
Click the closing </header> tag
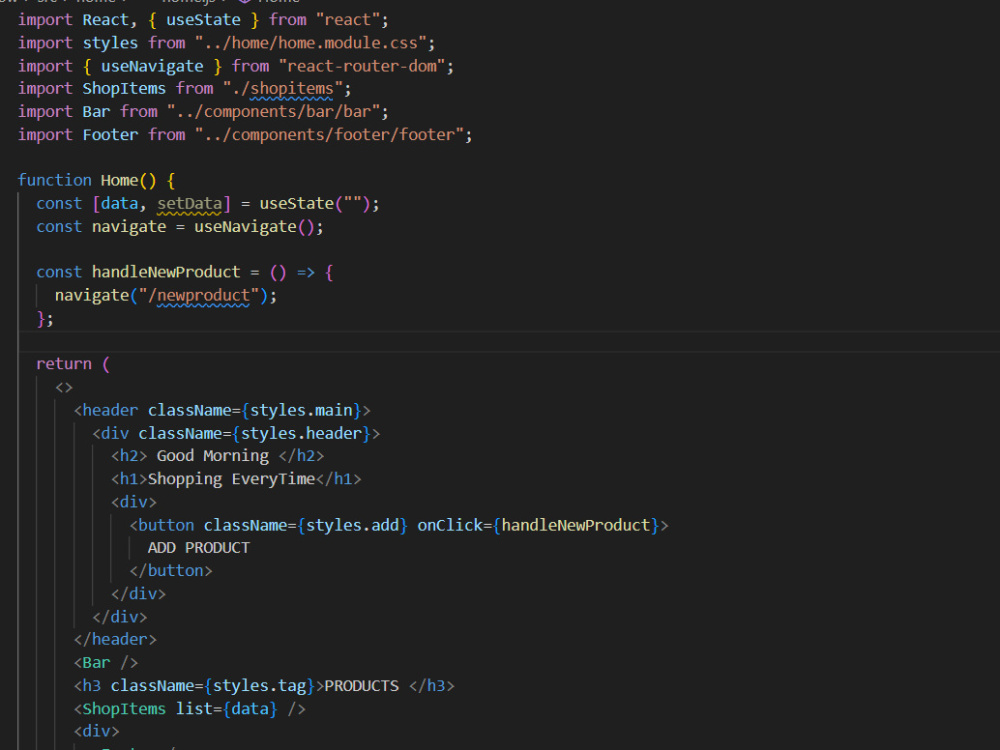click(115, 640)
